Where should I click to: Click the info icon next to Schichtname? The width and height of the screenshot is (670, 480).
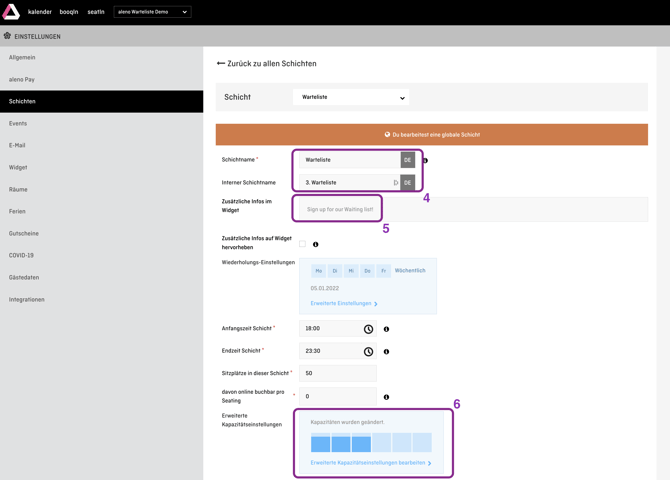coord(425,160)
